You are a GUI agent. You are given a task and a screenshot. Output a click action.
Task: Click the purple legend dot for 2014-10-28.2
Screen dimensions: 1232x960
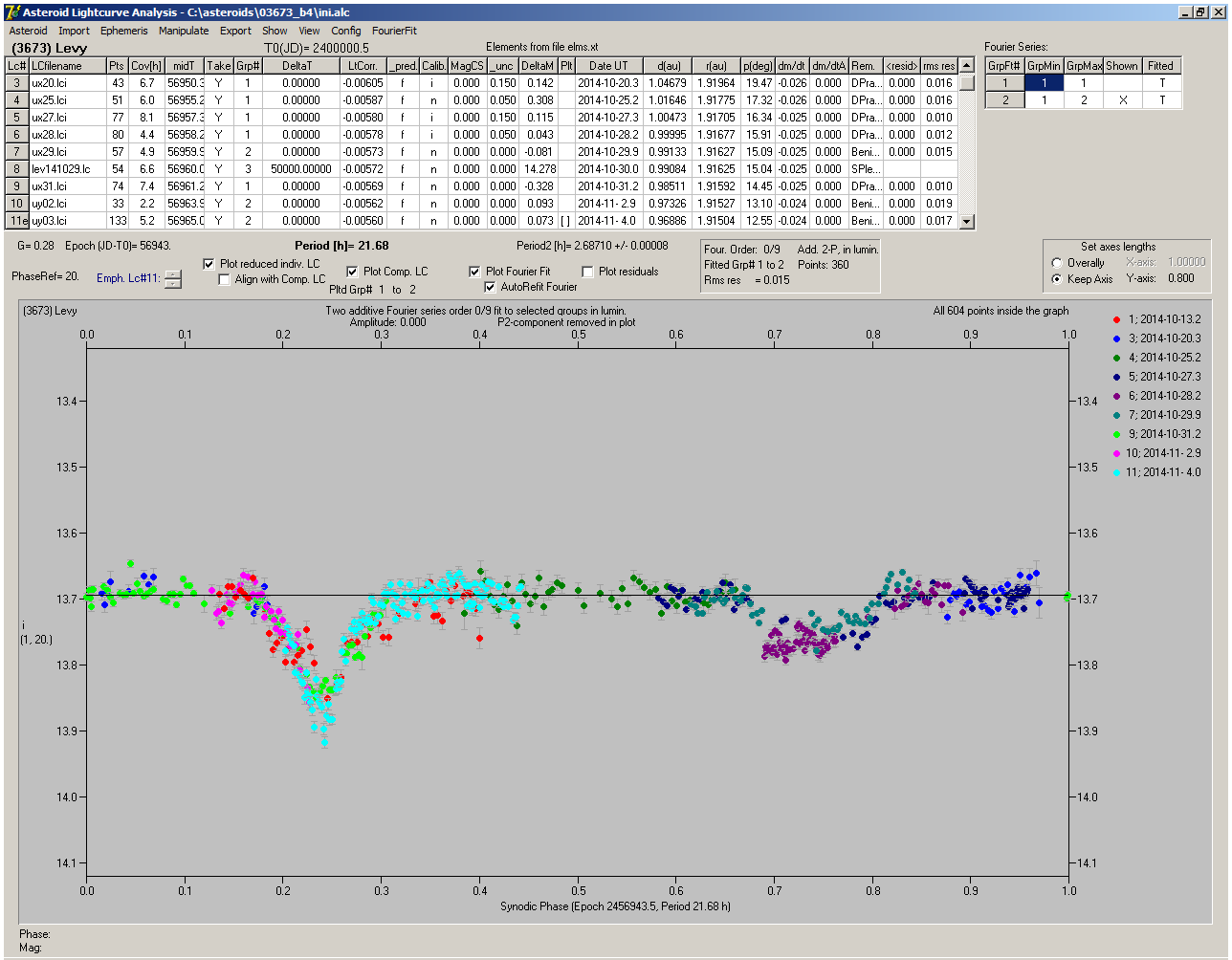(1116, 396)
